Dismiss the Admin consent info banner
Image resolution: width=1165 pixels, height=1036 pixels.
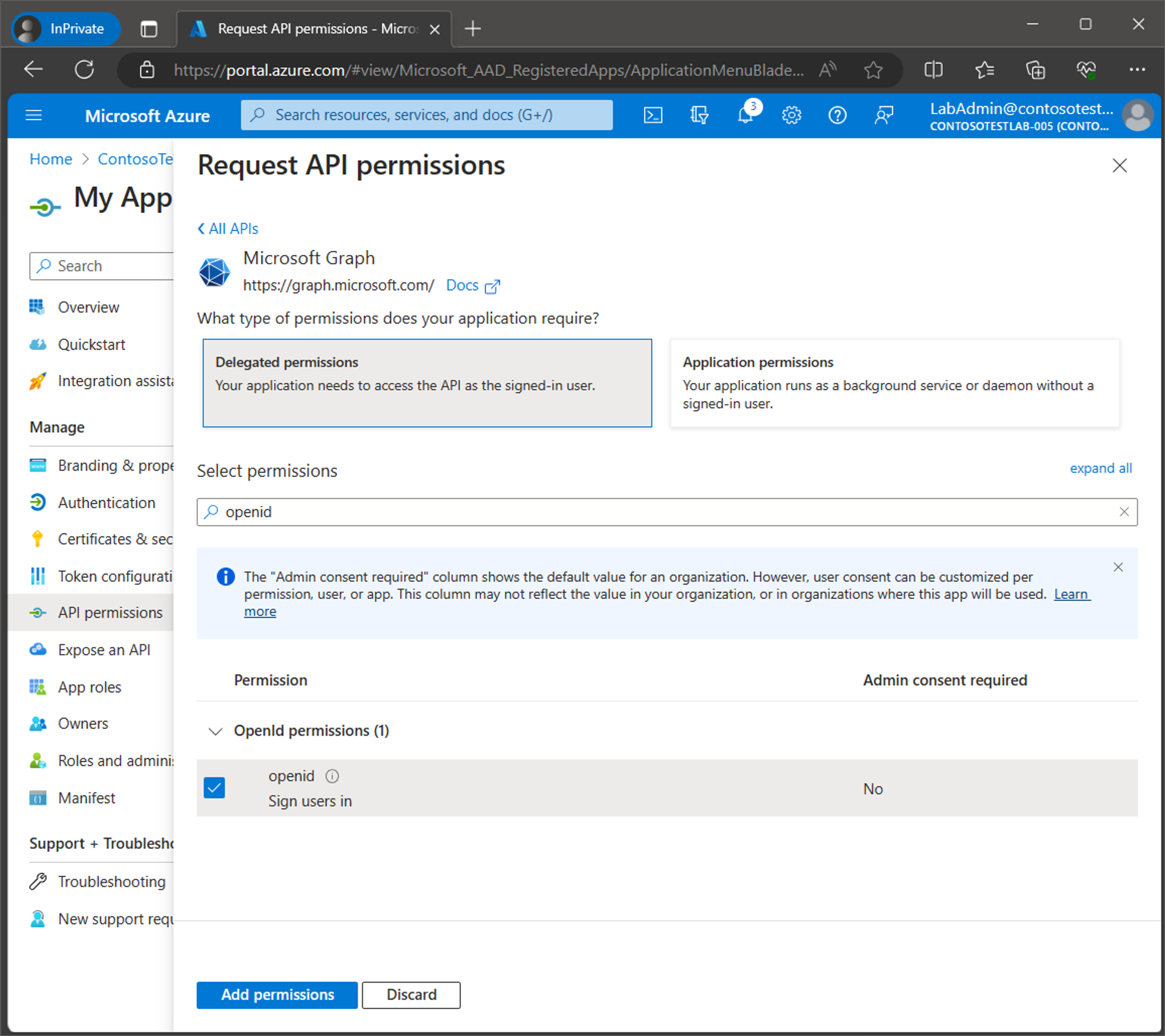click(1118, 567)
